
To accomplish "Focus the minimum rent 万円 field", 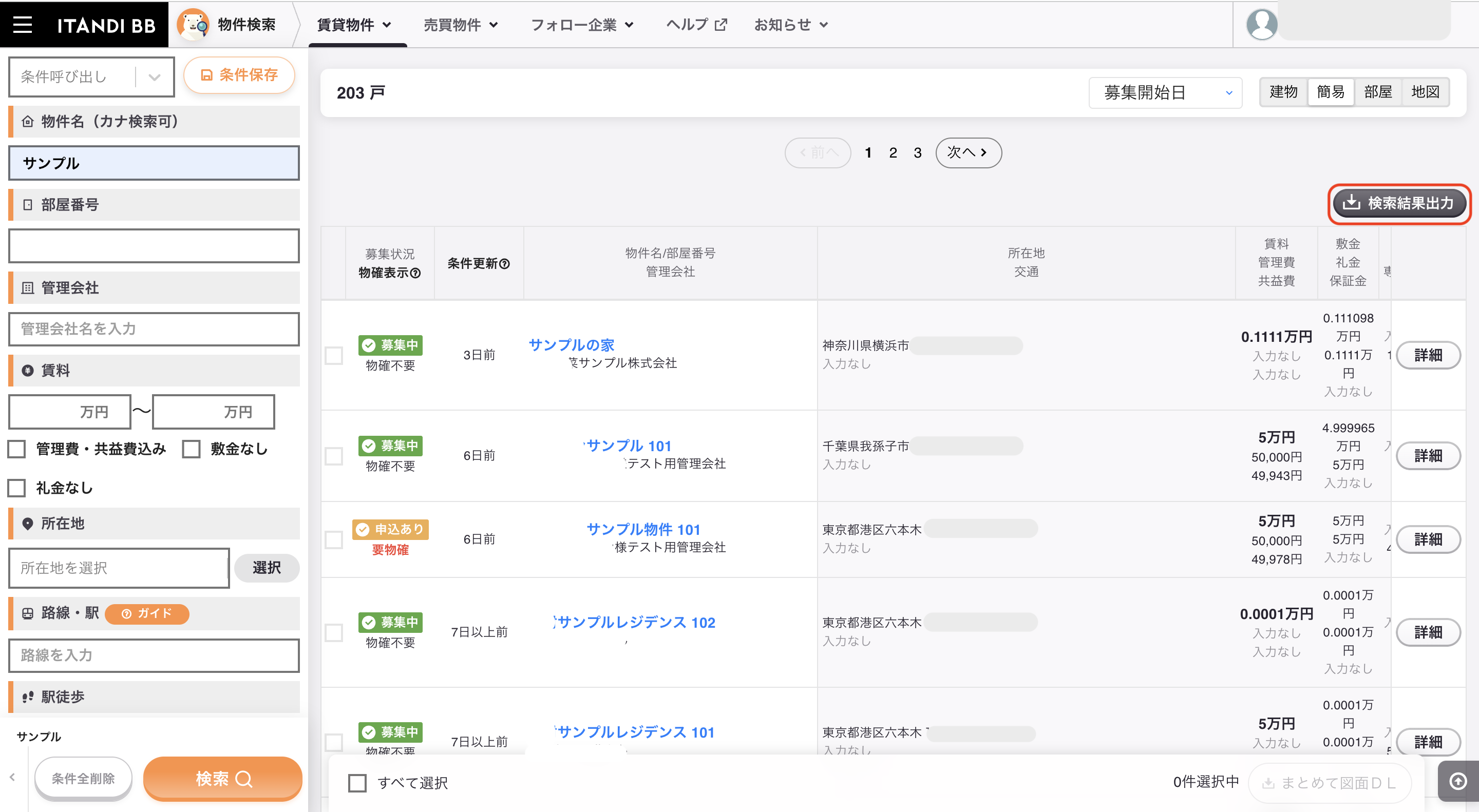I will click(70, 412).
